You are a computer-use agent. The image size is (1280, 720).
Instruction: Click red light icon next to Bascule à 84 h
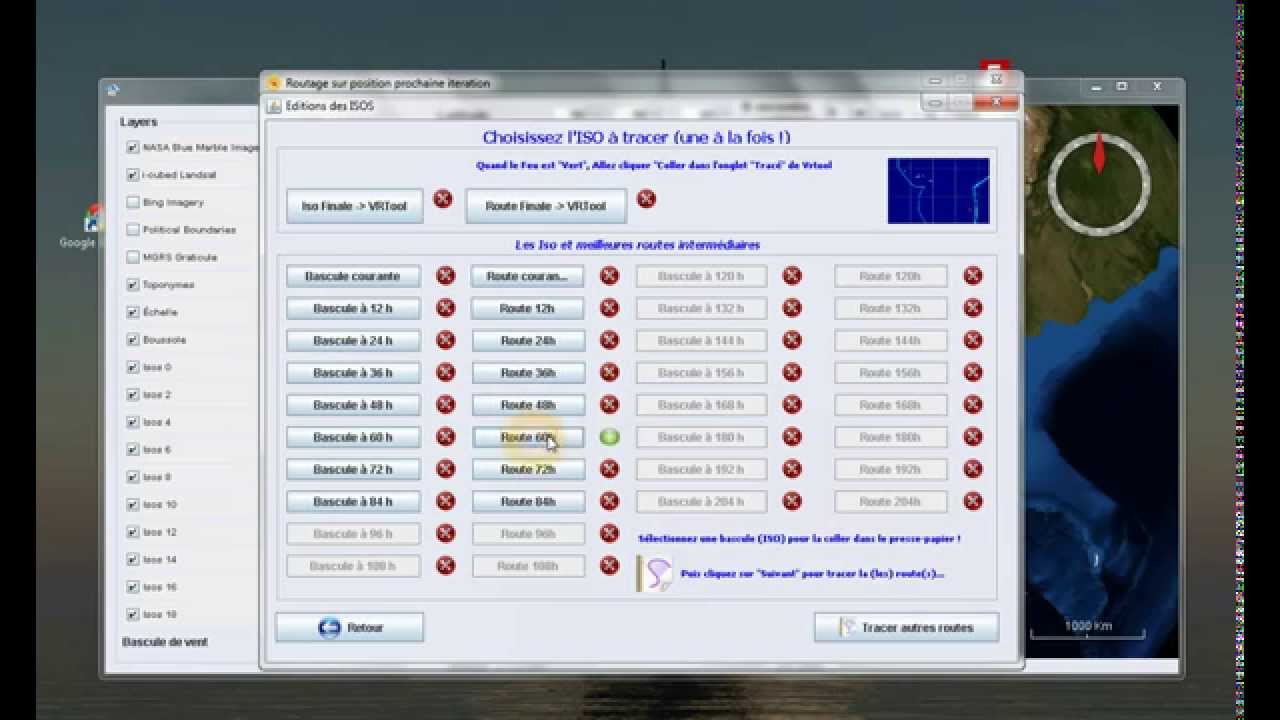point(446,501)
